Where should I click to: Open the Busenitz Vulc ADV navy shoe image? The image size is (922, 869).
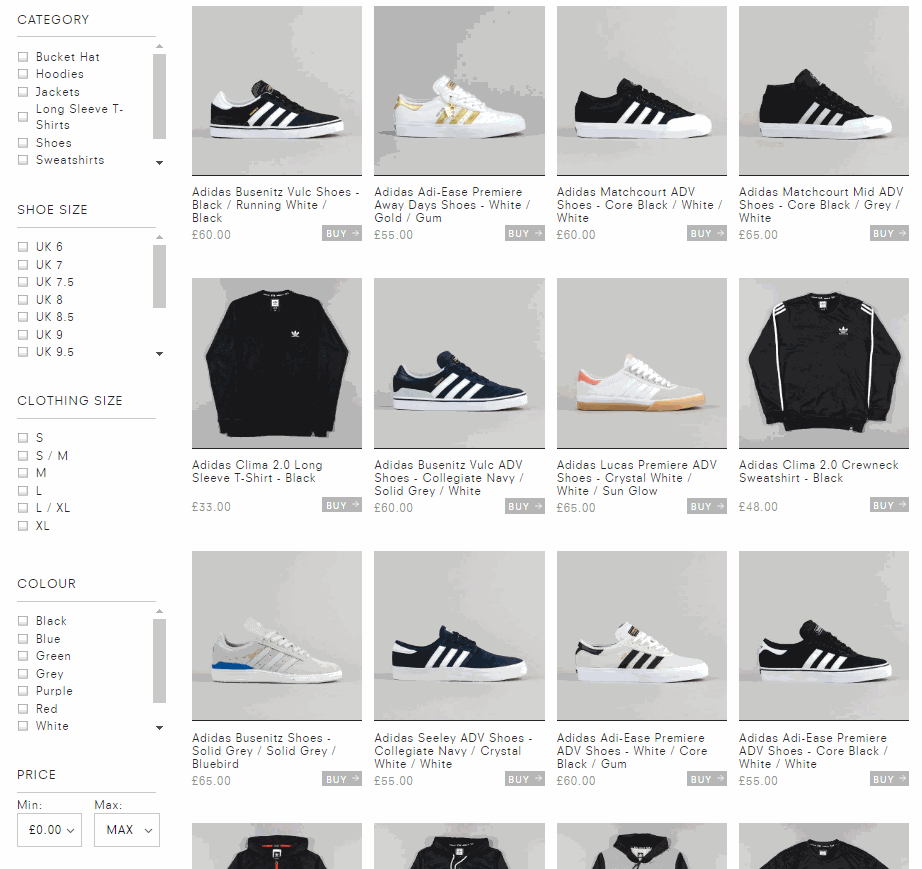click(x=459, y=363)
